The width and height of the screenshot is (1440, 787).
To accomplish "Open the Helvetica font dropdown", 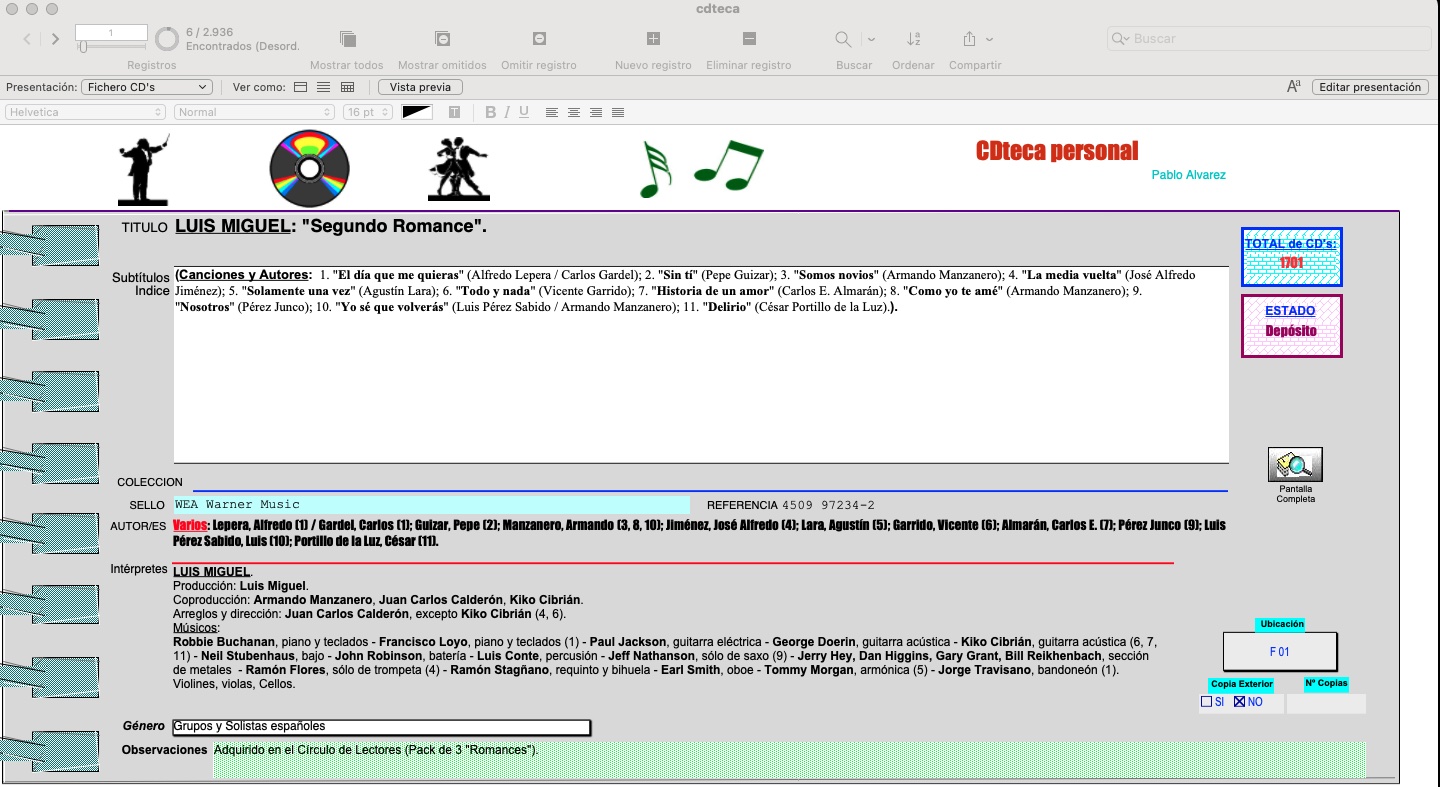I will point(86,112).
